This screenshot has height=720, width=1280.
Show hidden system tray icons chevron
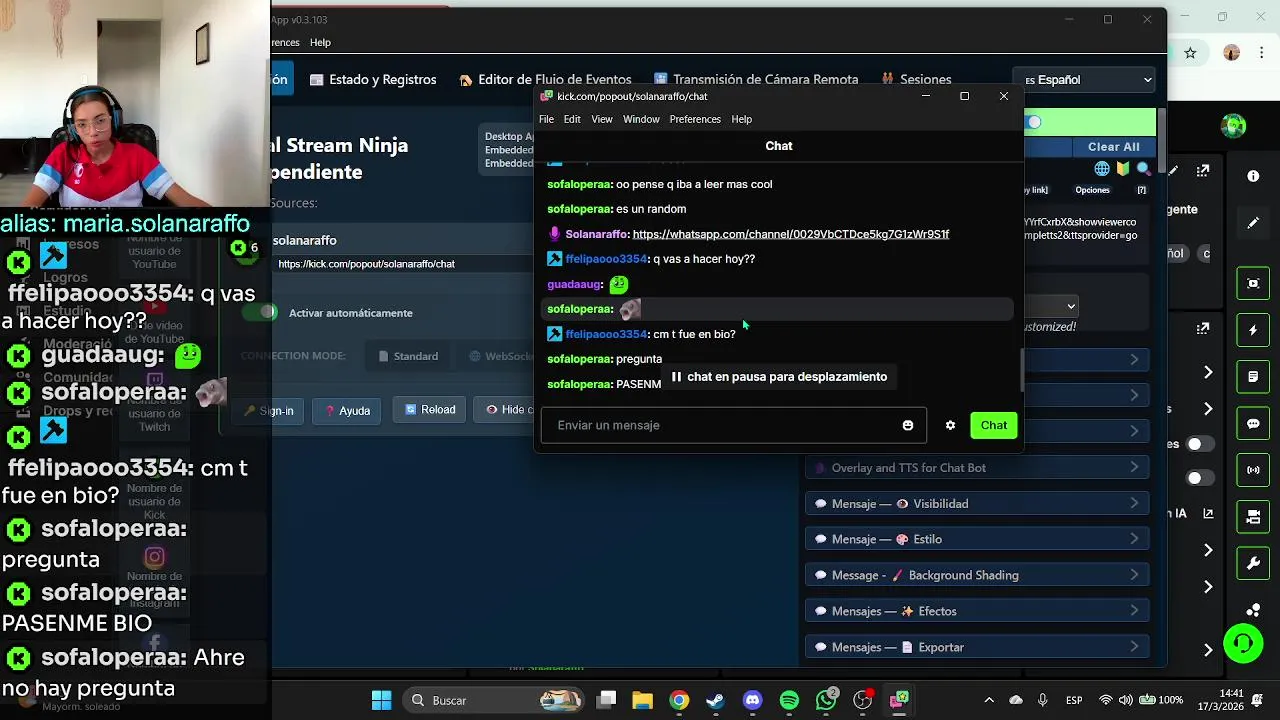[989, 700]
